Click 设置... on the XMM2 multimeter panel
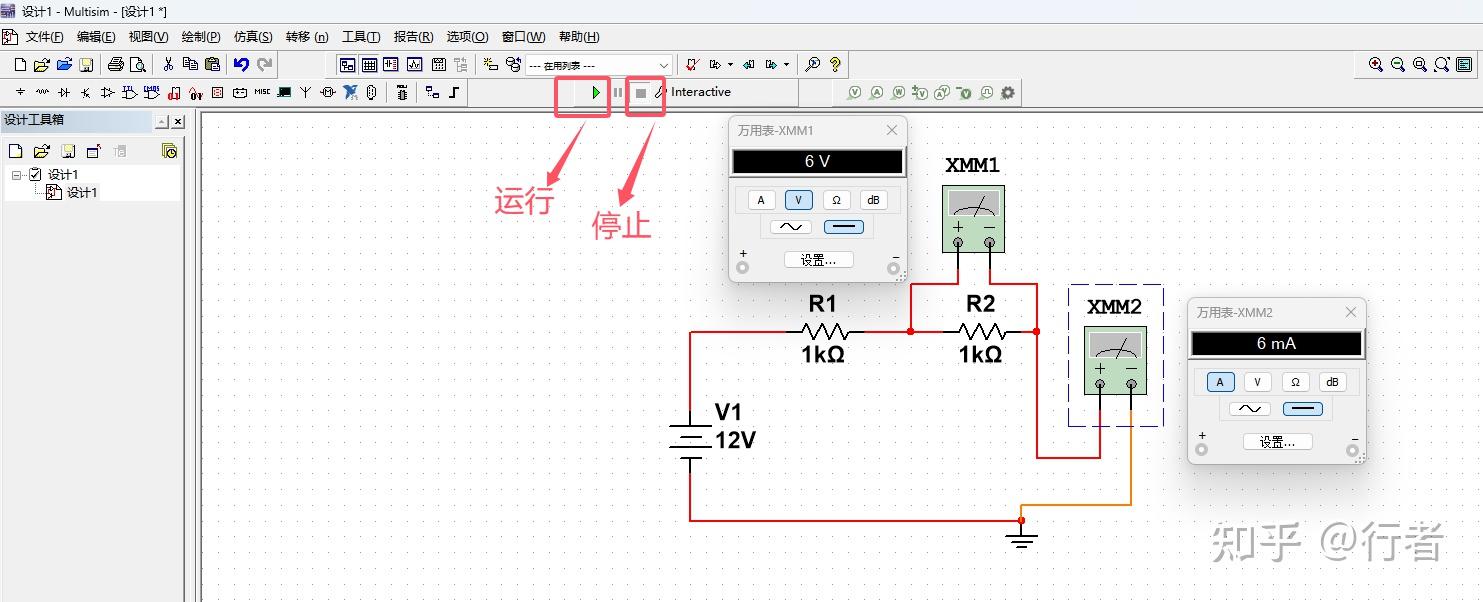The image size is (1483, 602). coord(1277,441)
